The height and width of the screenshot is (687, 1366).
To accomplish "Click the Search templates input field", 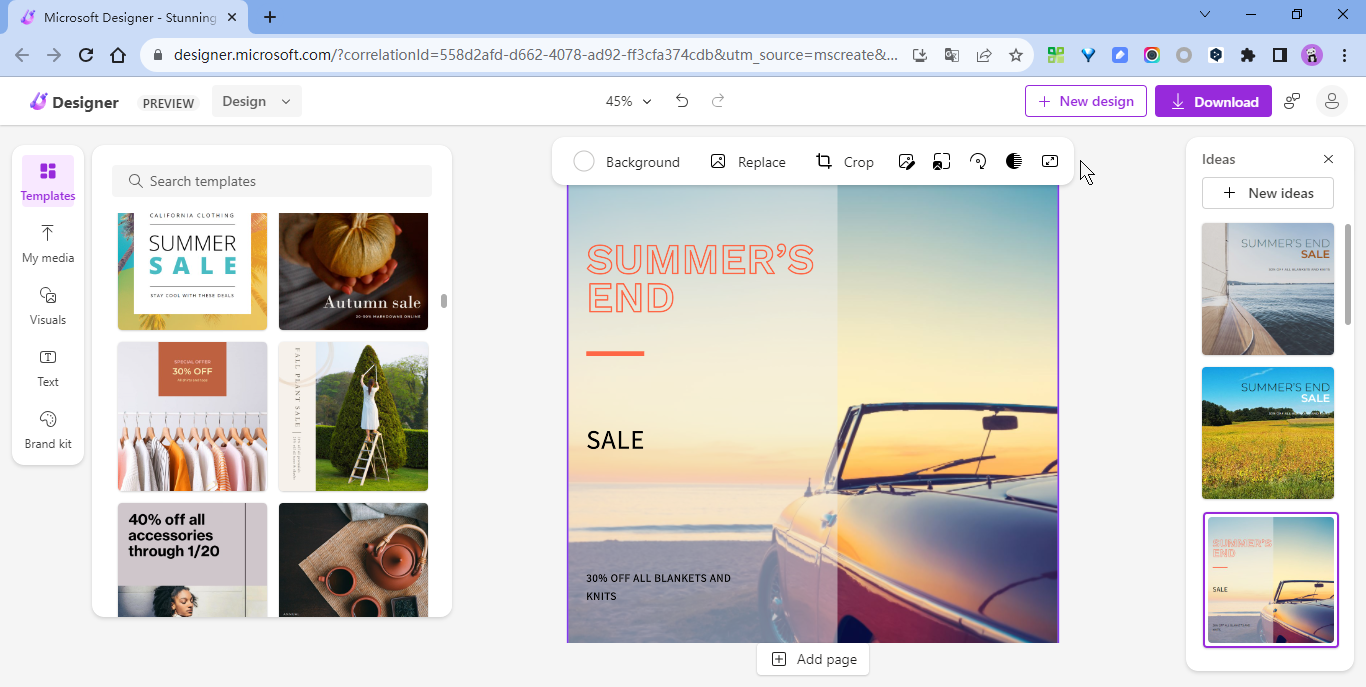I will 272,181.
